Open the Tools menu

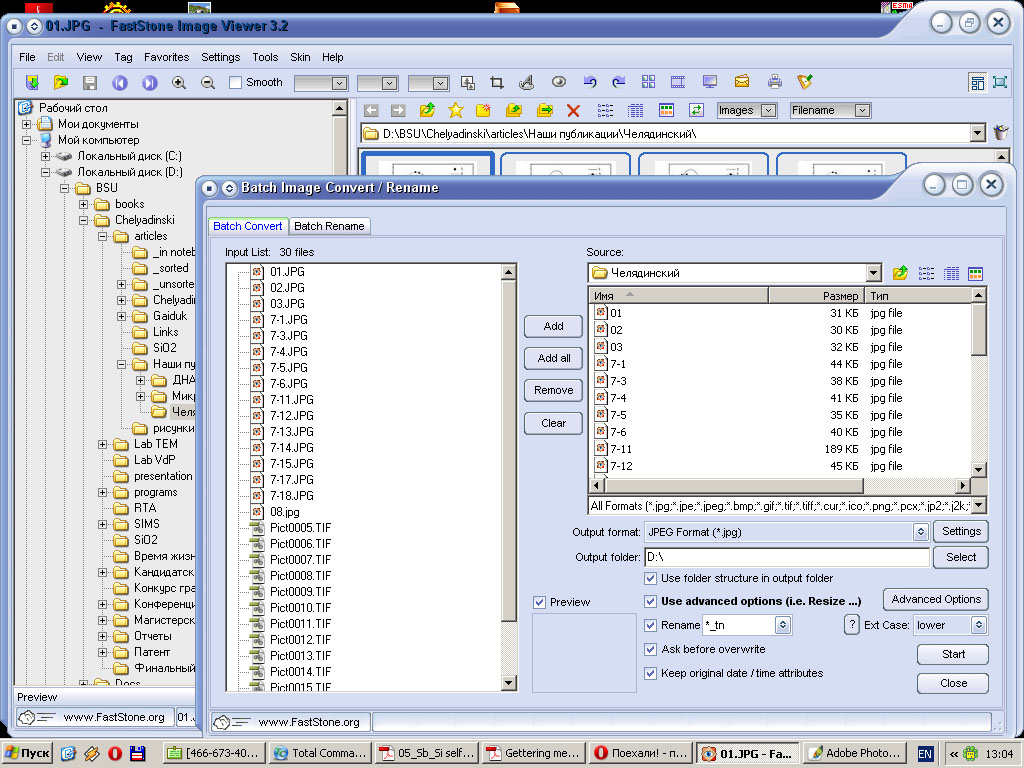[x=265, y=57]
